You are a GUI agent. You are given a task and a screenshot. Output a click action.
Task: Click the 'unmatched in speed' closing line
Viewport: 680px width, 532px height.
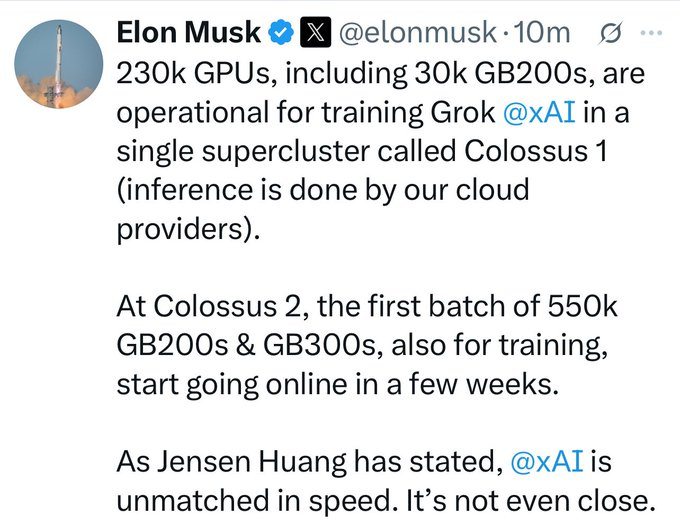click(386, 500)
